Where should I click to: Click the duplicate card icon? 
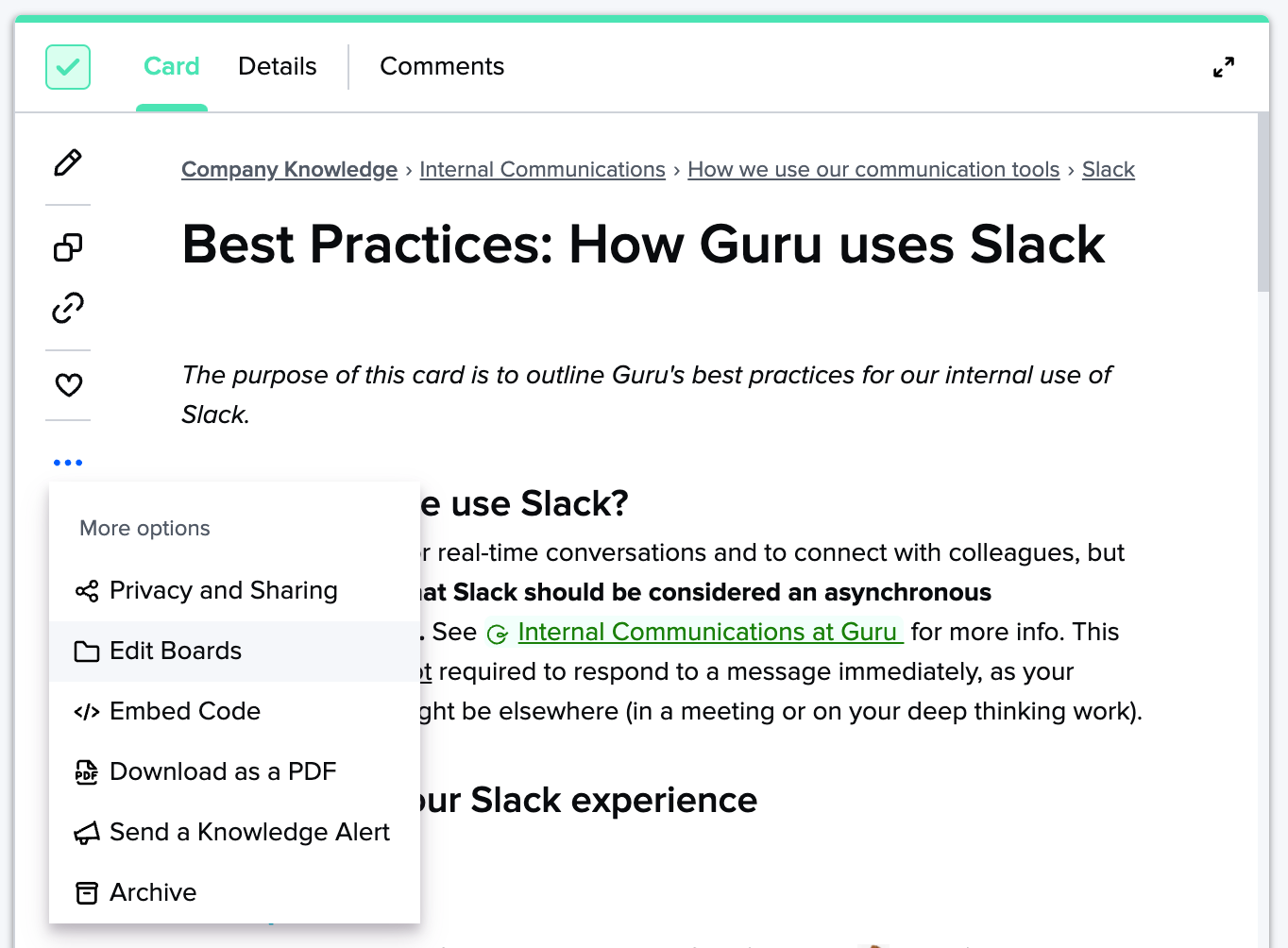(x=68, y=247)
